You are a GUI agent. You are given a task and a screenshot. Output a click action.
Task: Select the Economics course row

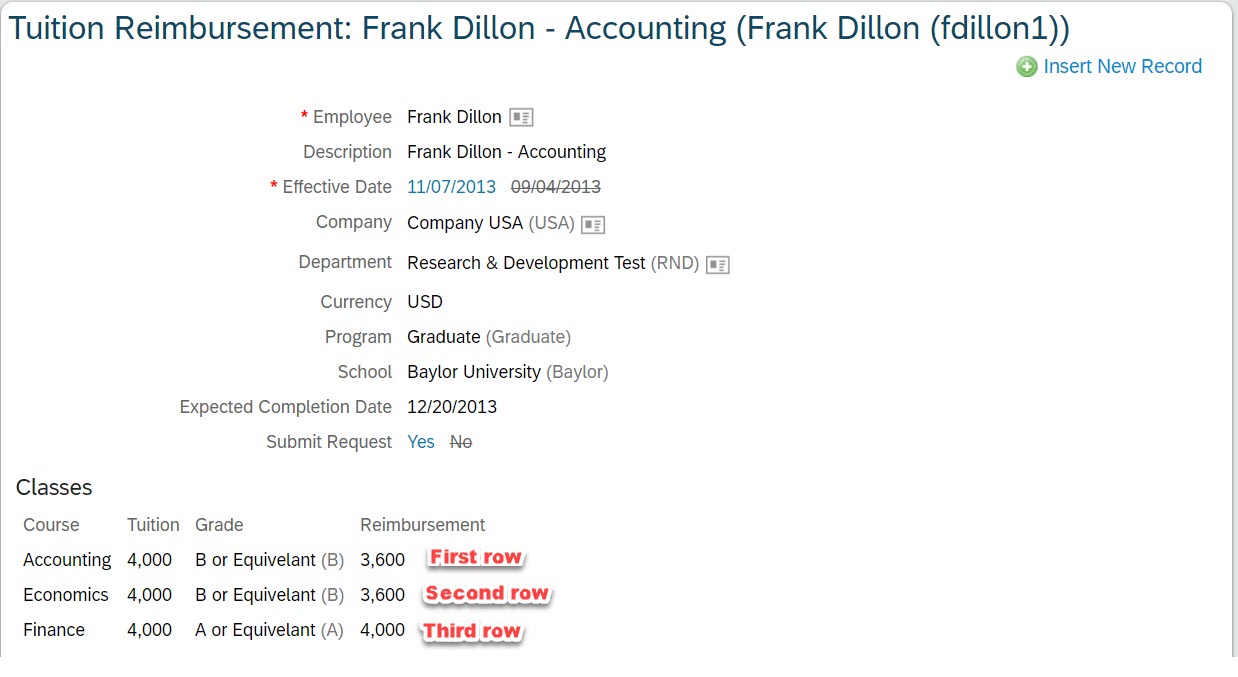(x=214, y=595)
